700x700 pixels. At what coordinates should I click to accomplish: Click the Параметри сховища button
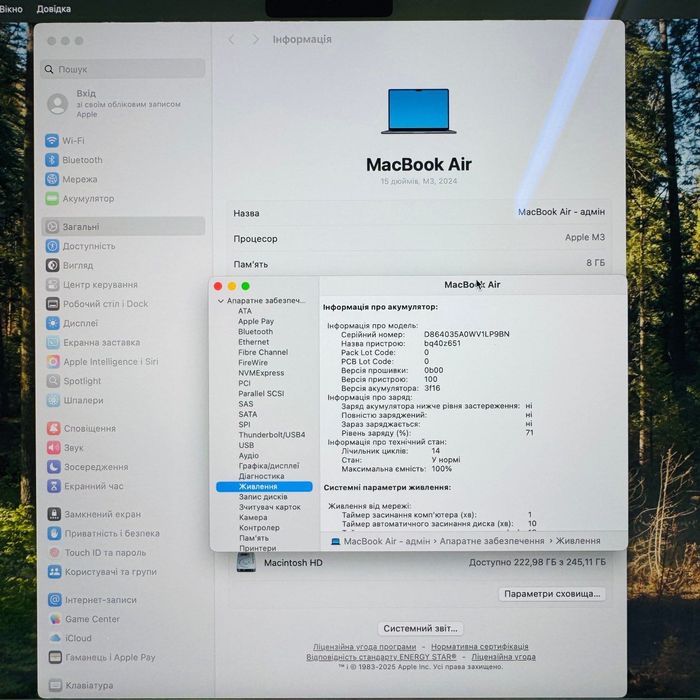pyautogui.click(x=552, y=594)
